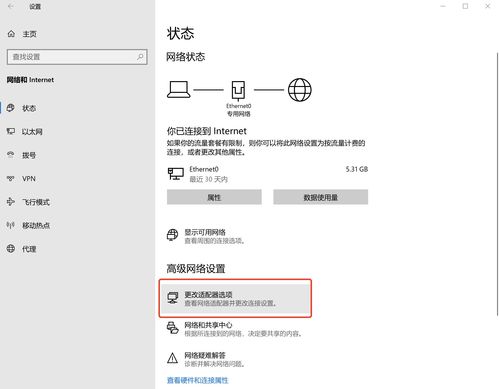Screen dimensions: 499x389
Task: Click the vertical scrollbar on right
Action: [x=497, y=184]
